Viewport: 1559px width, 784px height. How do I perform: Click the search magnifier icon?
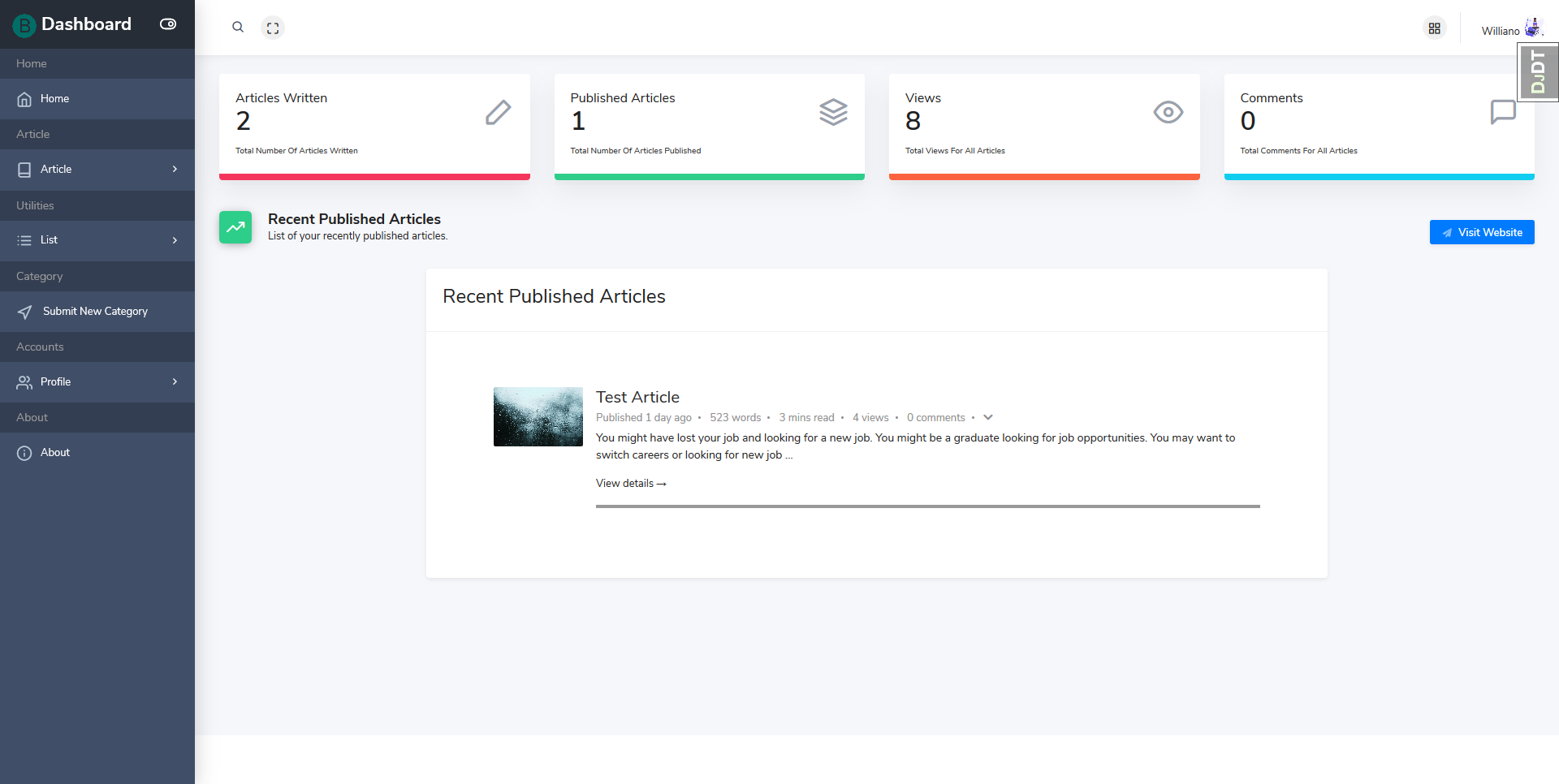pos(238,28)
